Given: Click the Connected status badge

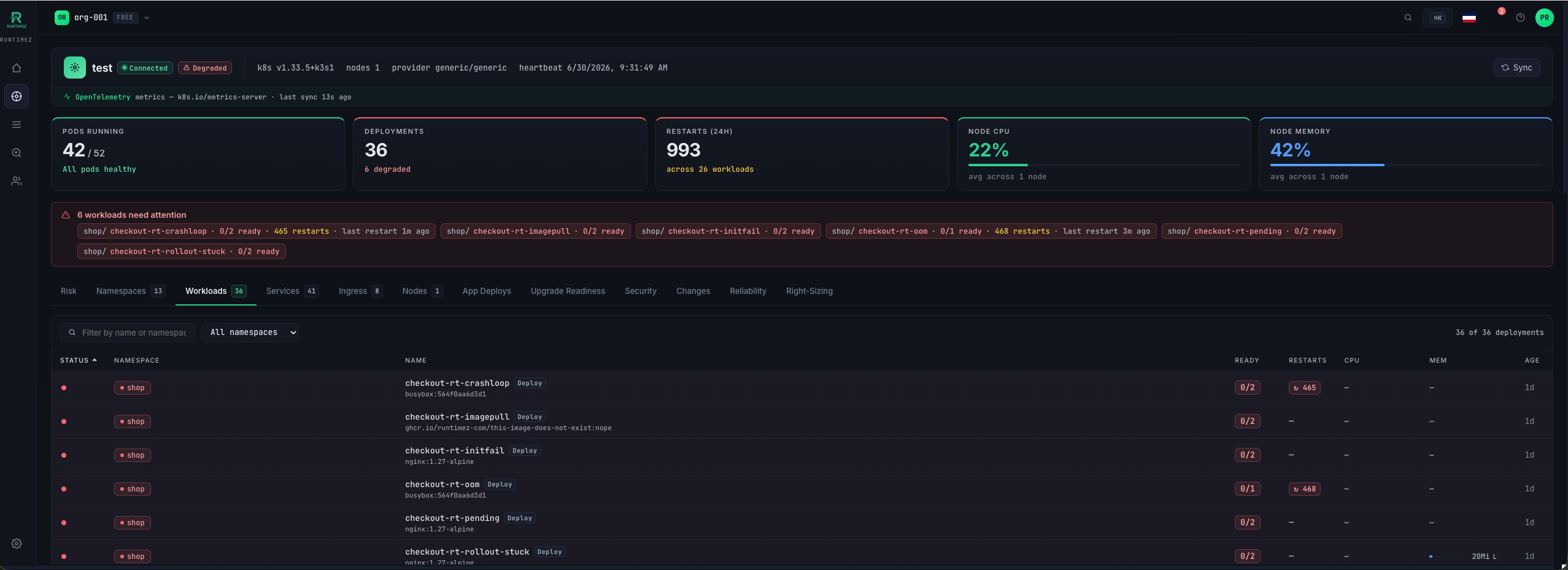Looking at the screenshot, I should pyautogui.click(x=145, y=68).
